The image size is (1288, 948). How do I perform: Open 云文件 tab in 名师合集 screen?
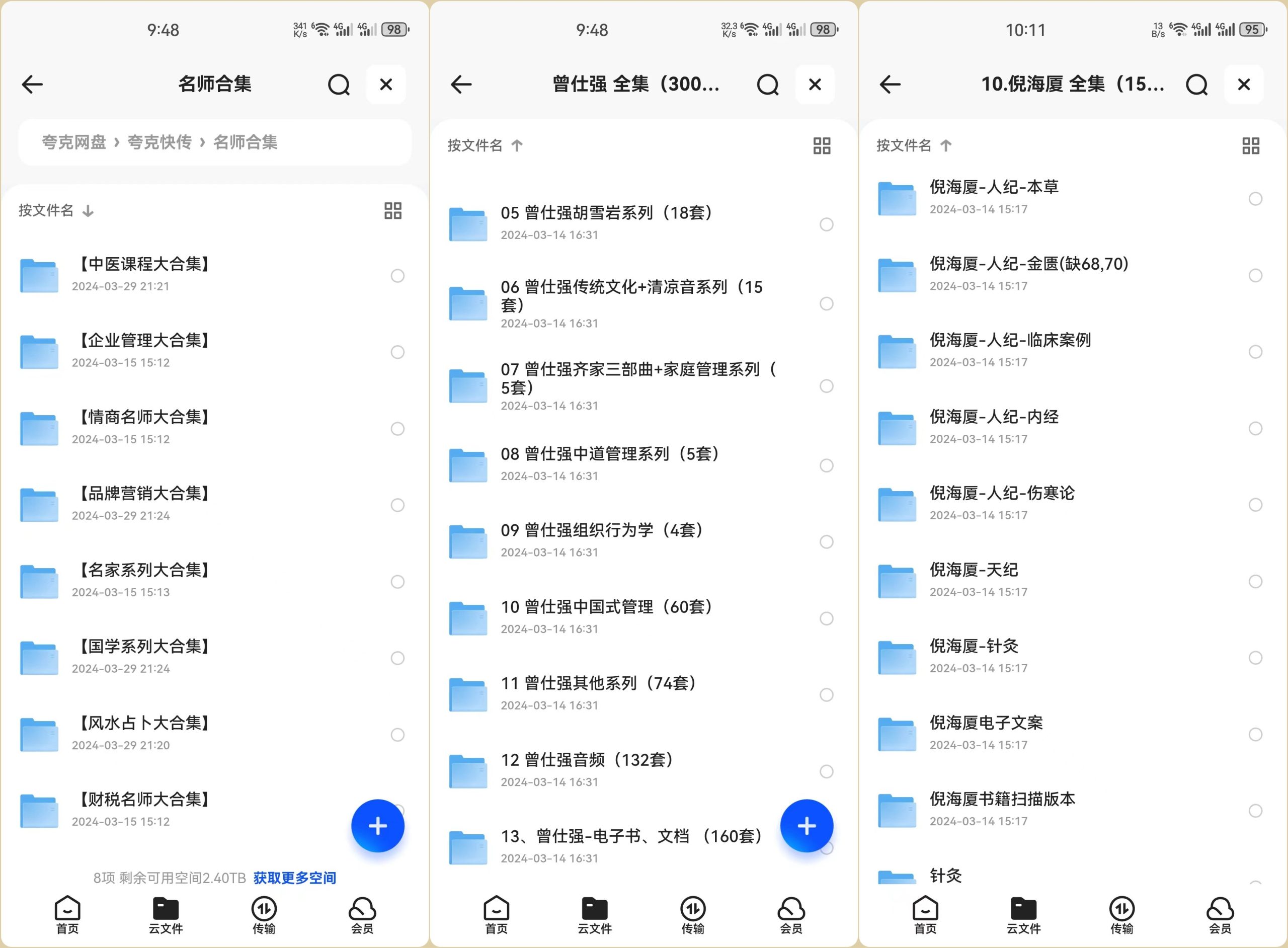click(x=166, y=915)
